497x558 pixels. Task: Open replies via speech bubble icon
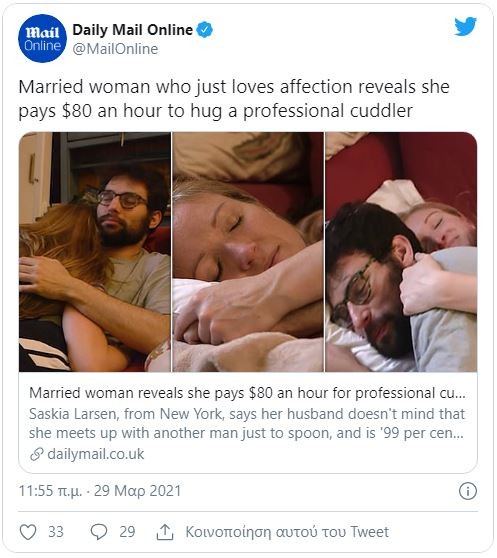click(99, 532)
